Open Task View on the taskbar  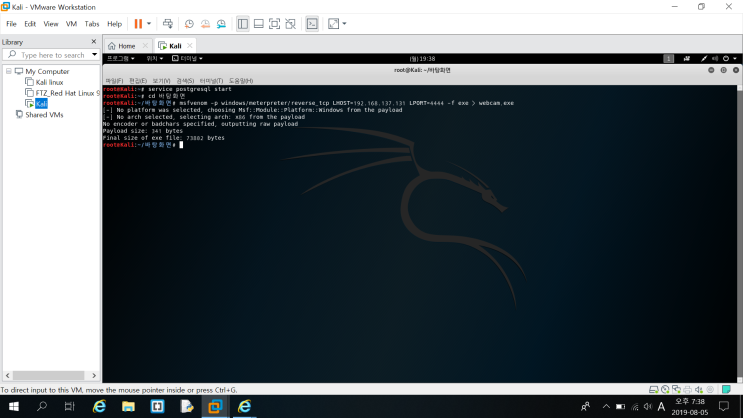tap(70, 407)
